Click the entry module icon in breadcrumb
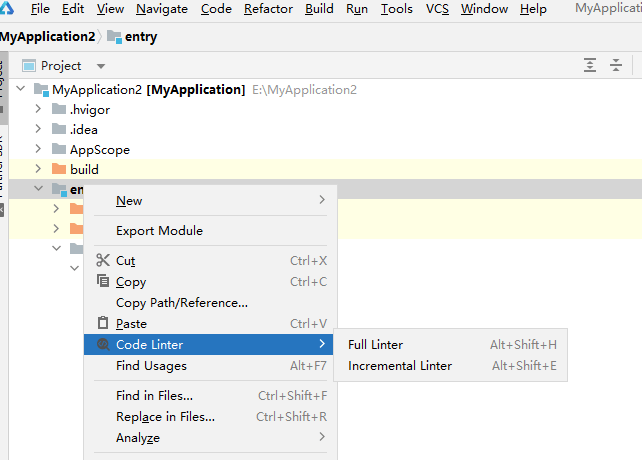 [114, 37]
